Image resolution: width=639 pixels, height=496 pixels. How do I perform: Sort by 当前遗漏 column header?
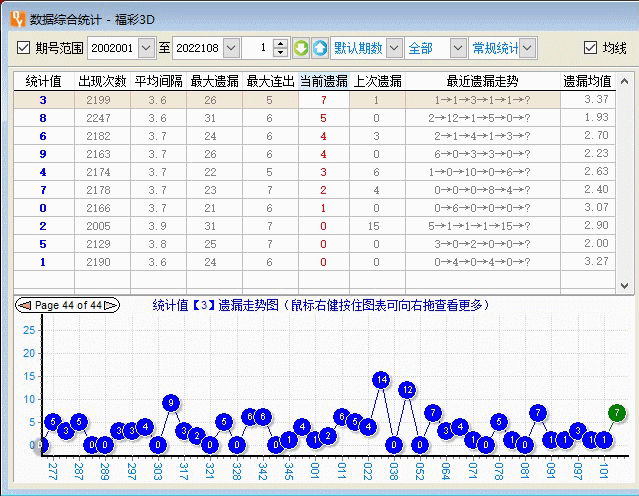pyautogui.click(x=324, y=81)
